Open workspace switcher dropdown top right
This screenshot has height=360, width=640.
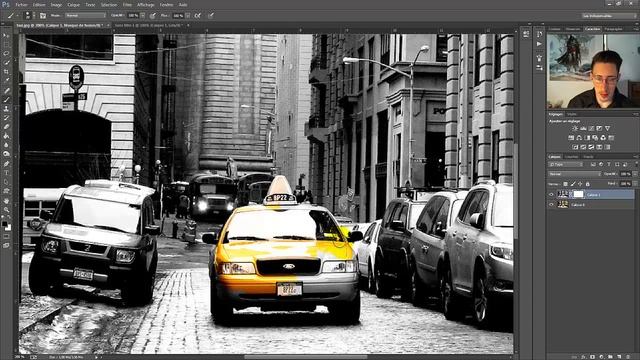point(609,16)
